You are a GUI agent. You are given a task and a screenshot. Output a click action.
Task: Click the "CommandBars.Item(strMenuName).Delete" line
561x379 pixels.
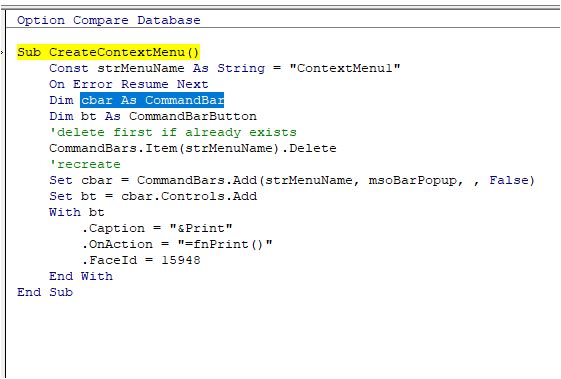pyautogui.click(x=193, y=148)
